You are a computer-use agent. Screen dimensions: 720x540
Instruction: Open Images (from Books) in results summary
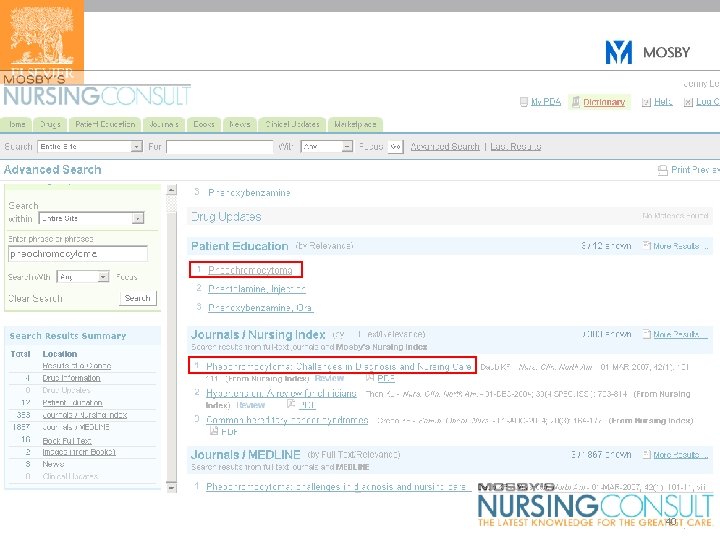click(x=79, y=452)
